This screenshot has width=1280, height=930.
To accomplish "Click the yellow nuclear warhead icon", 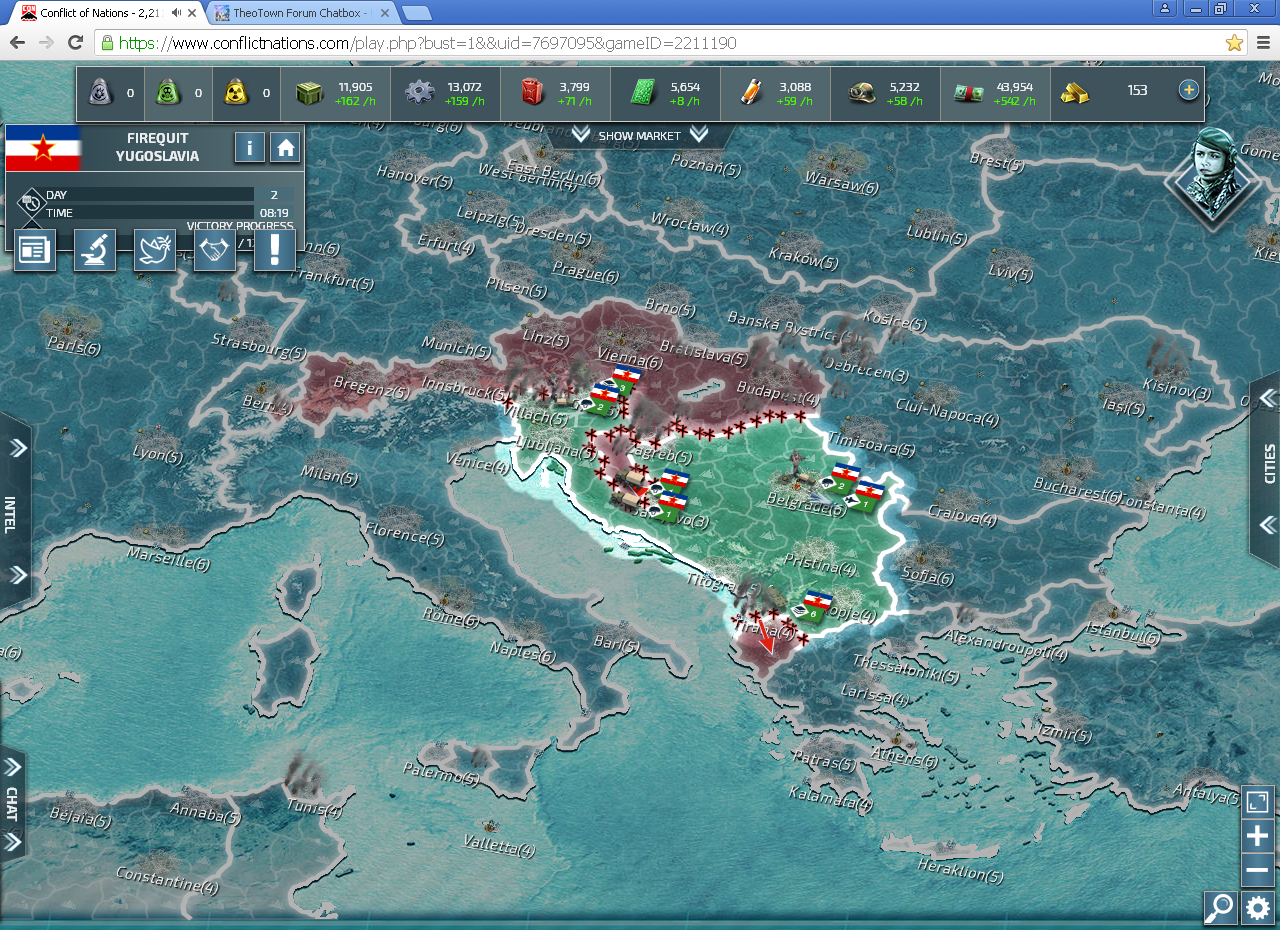I will click(x=236, y=93).
